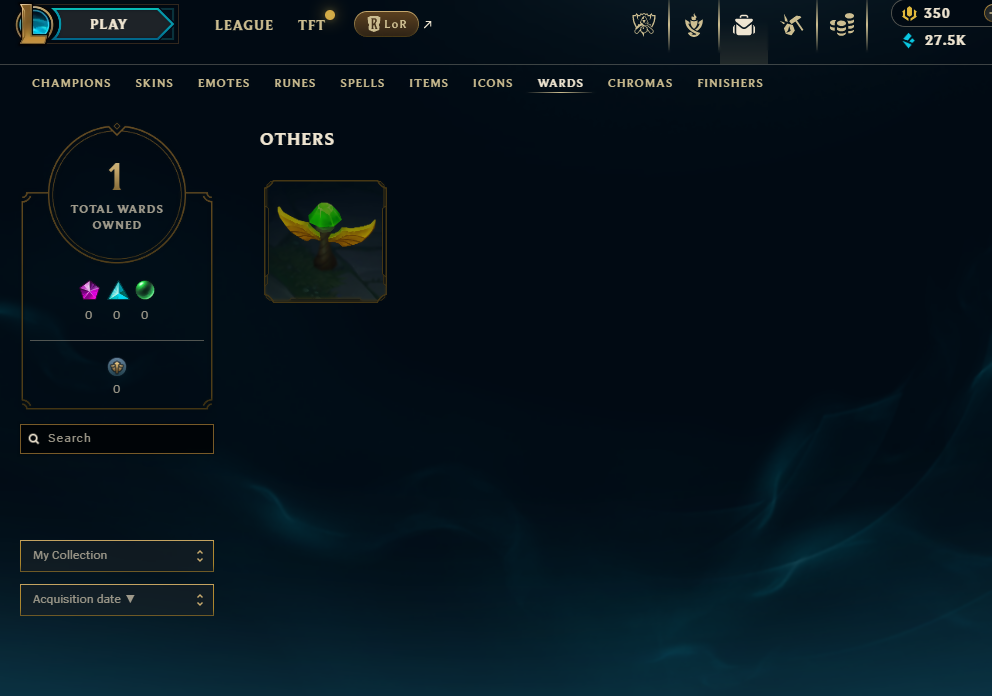
Task: Open the Acquisition date sort dropdown
Action: point(117,600)
